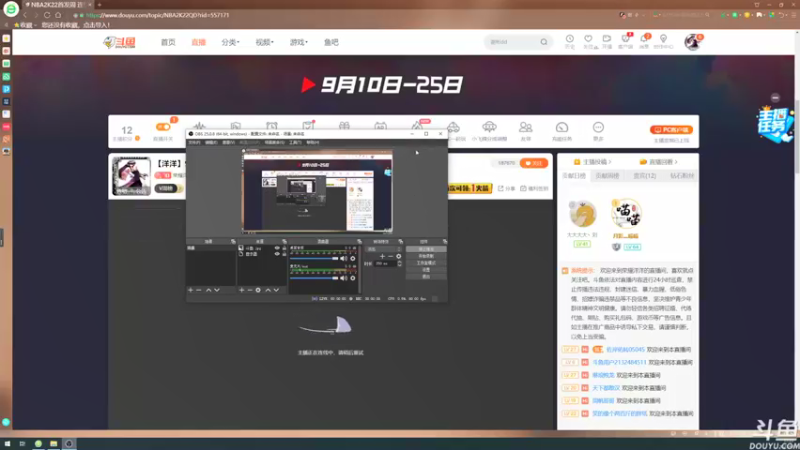Click the streamer avatar thumbnail 洋洋
This screenshot has width=800, height=450.
[131, 176]
